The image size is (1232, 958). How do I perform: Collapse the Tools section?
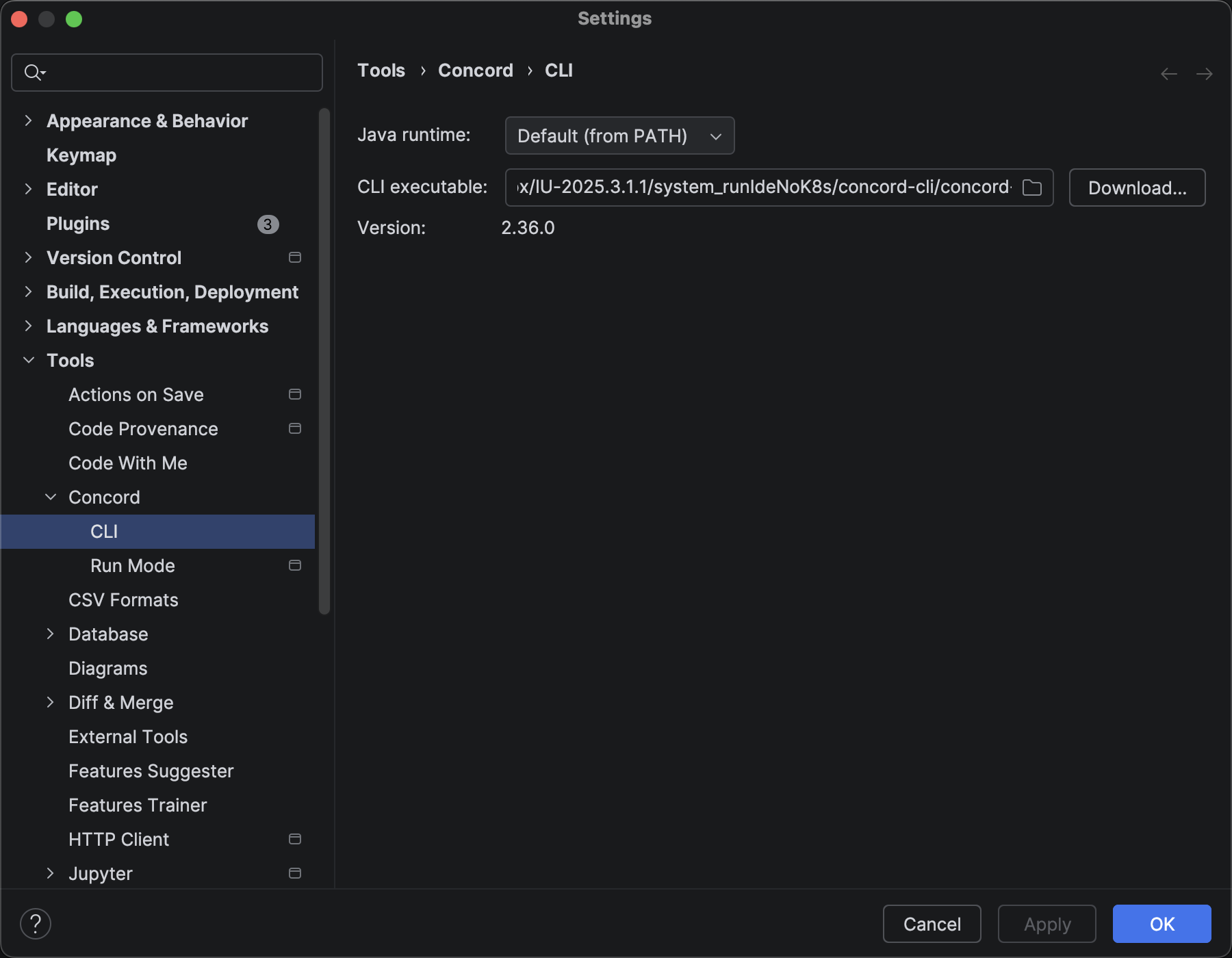pos(28,361)
